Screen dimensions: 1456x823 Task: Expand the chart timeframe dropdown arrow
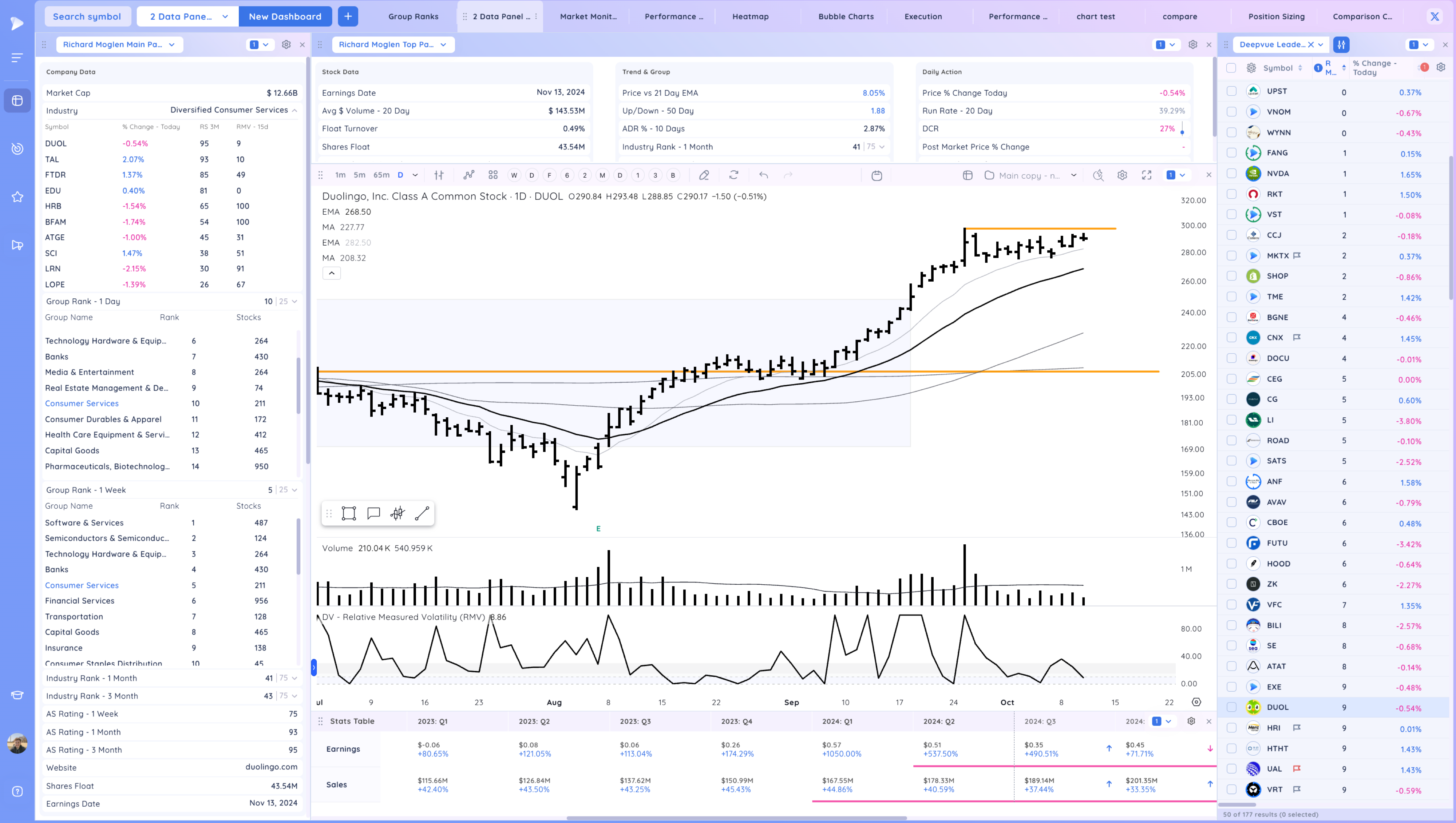coord(415,175)
